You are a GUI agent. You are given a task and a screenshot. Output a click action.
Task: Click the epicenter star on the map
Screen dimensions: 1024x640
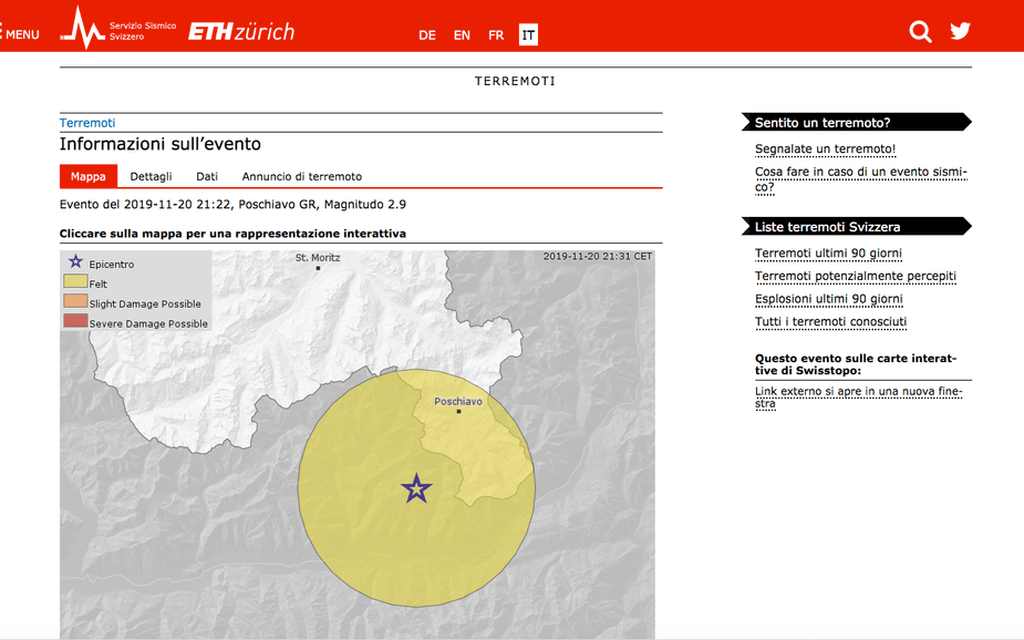click(416, 490)
